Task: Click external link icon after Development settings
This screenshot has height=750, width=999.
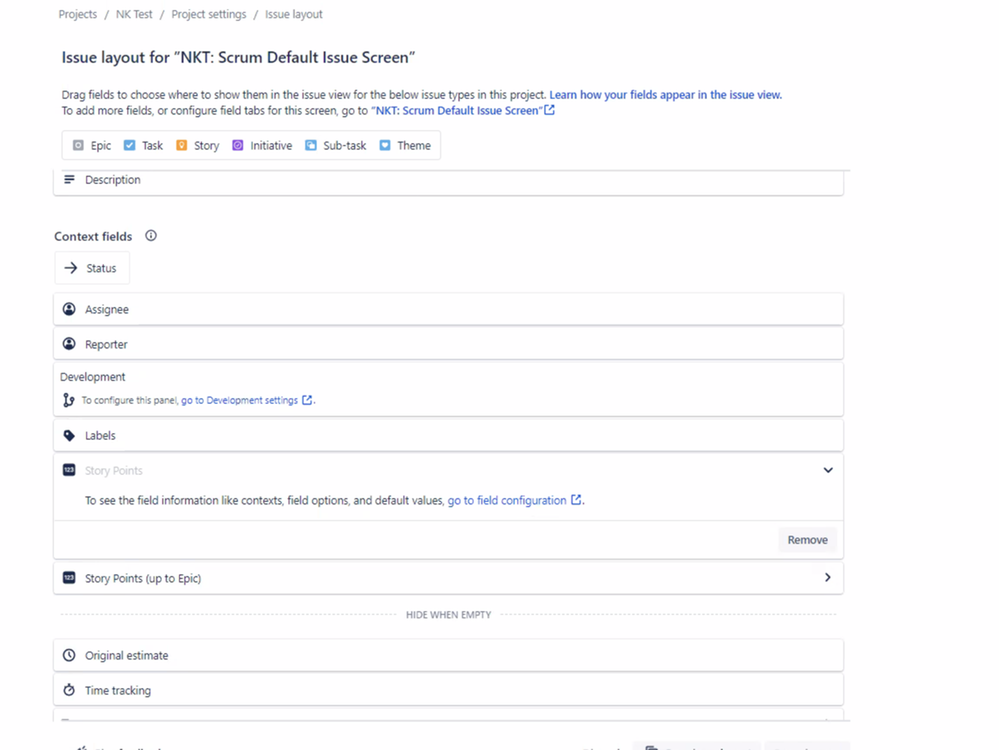Action: pyautogui.click(x=307, y=400)
